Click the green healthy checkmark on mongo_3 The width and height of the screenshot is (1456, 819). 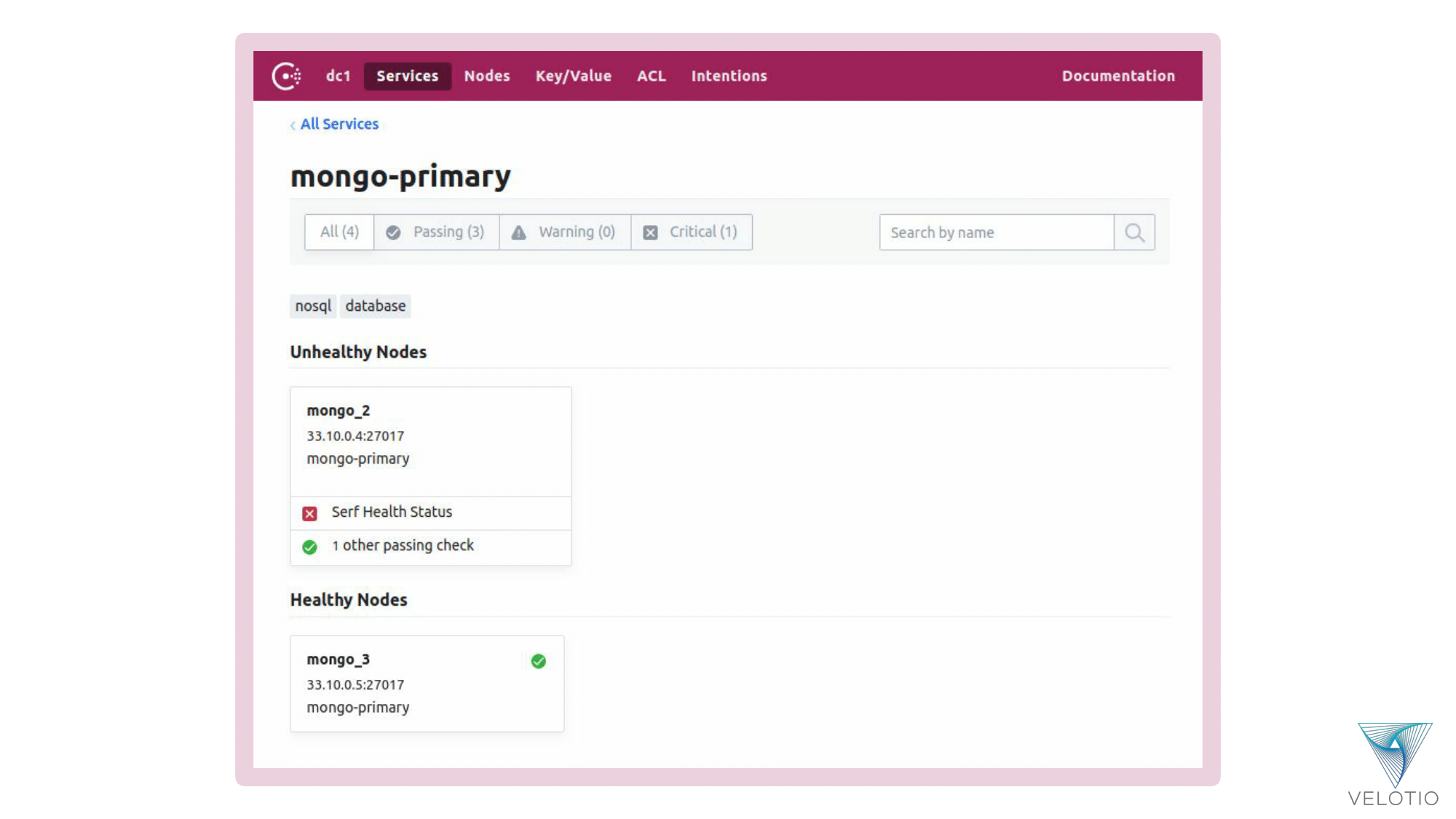[539, 661]
